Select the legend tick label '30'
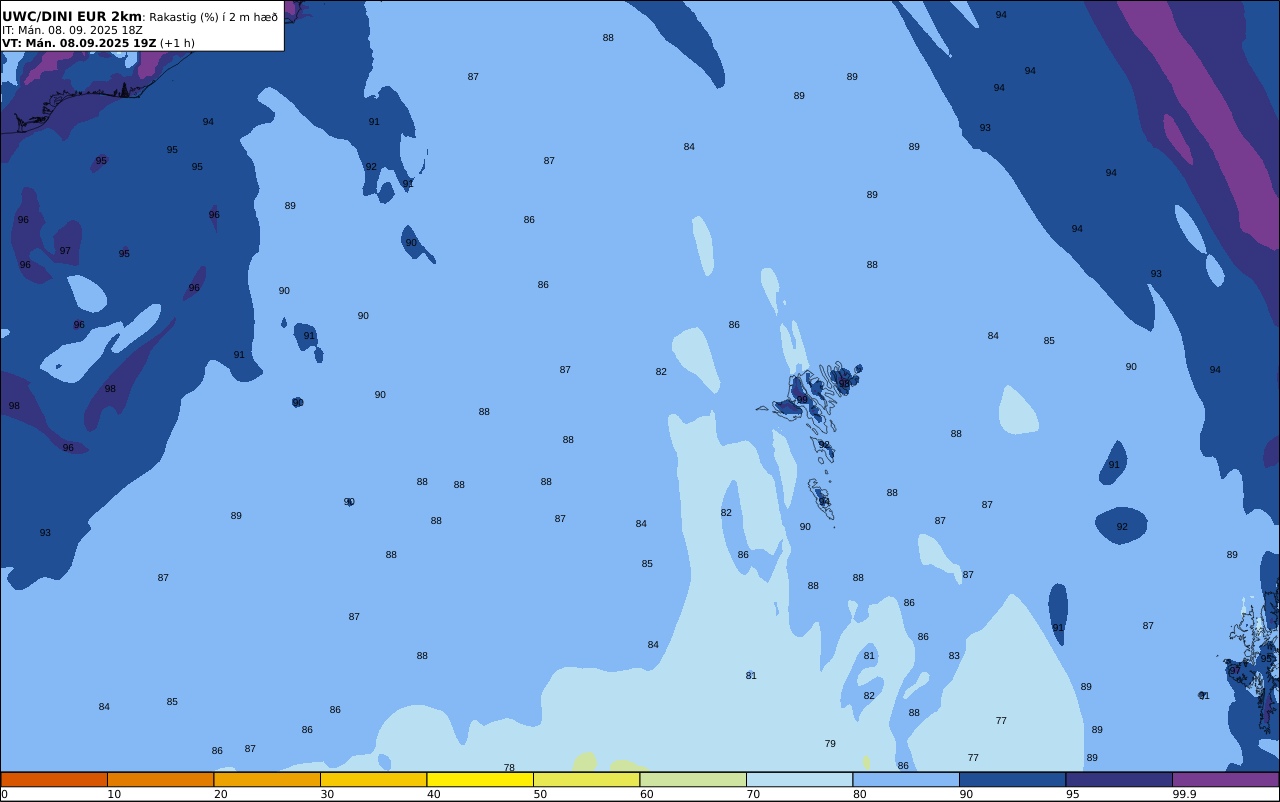 327,795
